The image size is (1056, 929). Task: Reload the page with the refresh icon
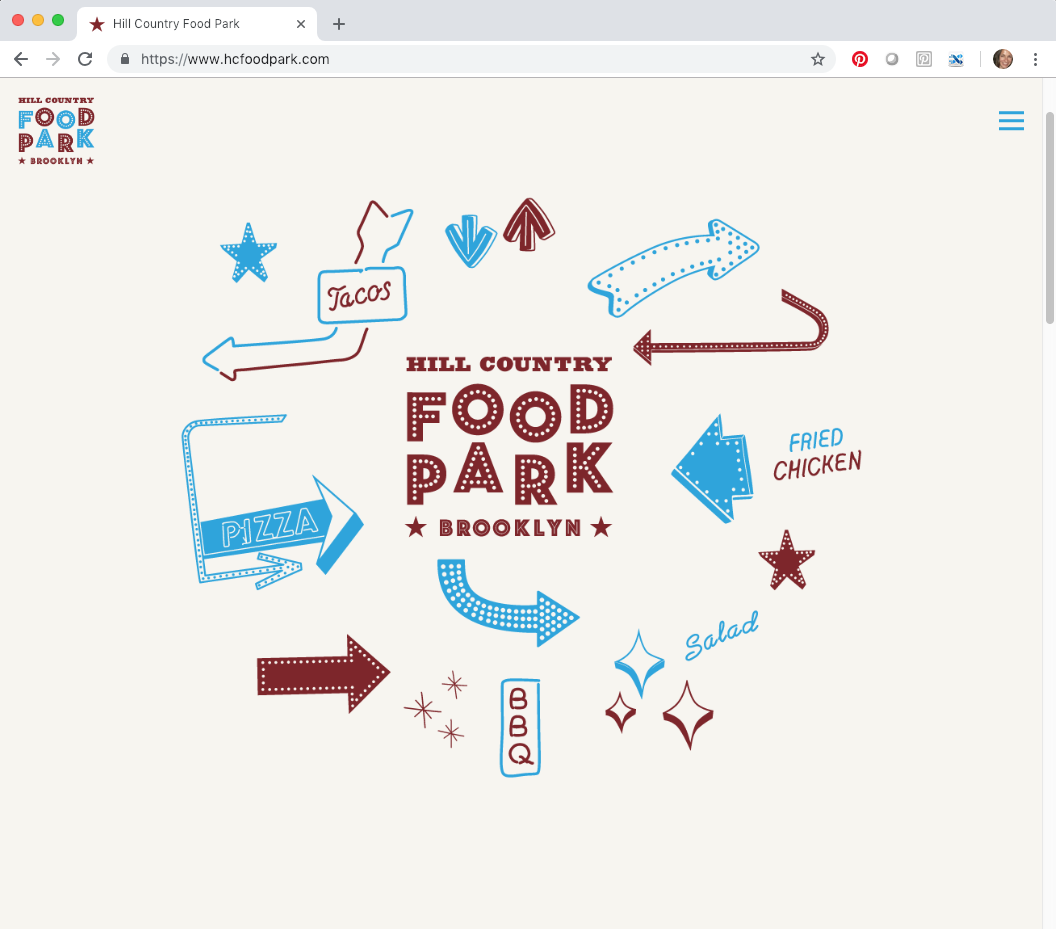[85, 59]
